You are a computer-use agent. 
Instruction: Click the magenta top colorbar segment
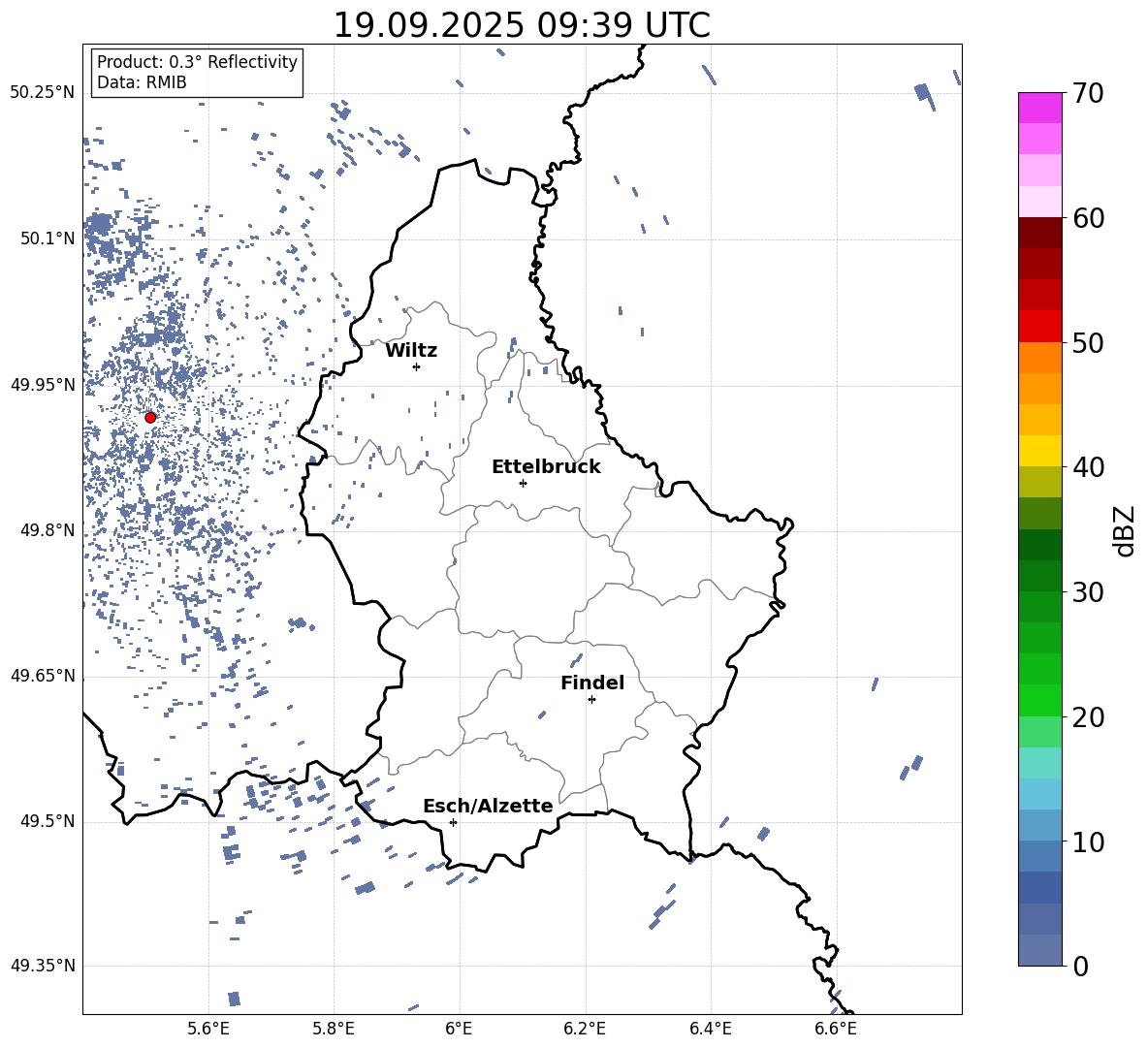[x=1040, y=109]
